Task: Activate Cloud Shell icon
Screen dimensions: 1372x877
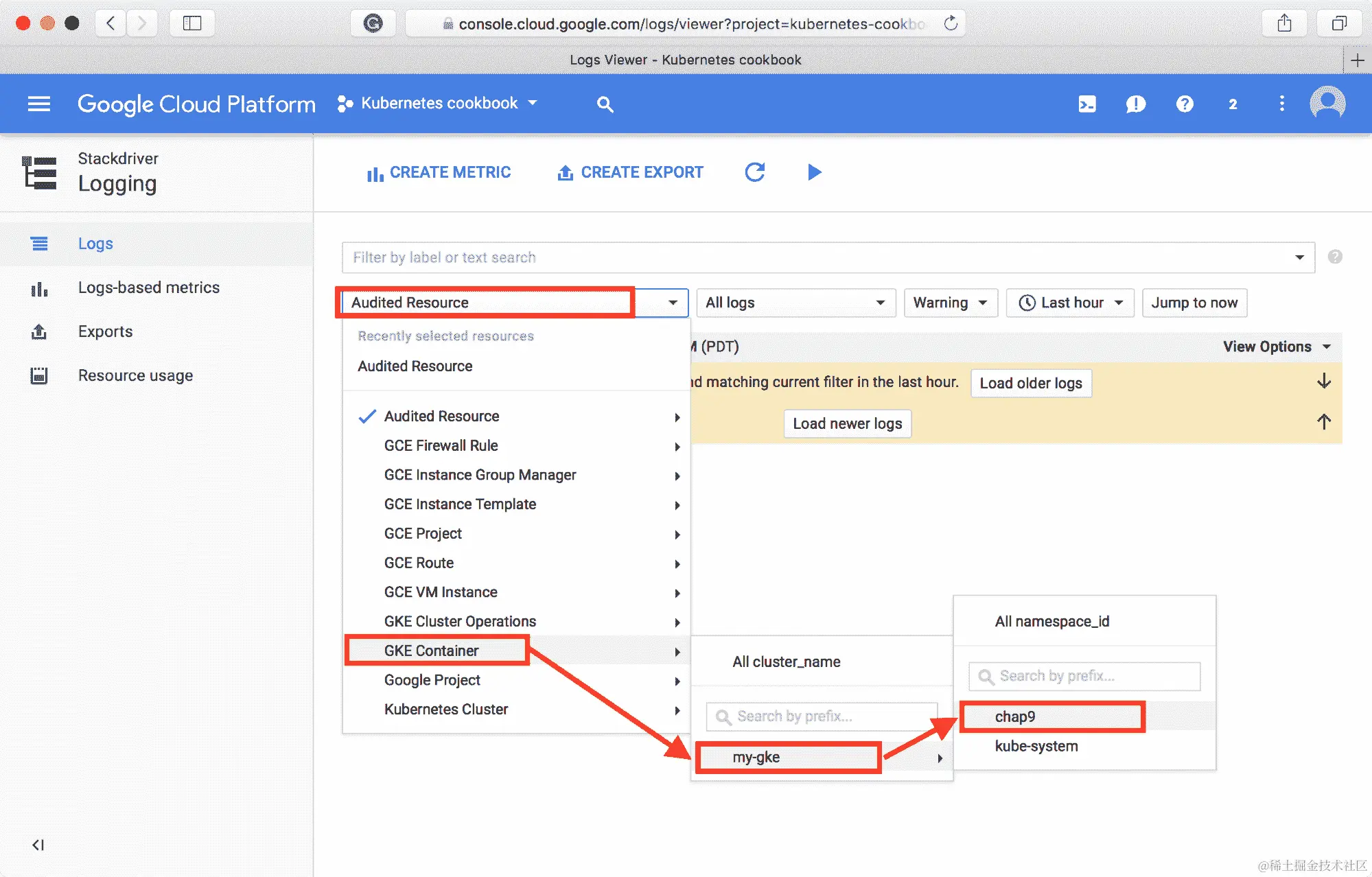Action: (x=1087, y=104)
